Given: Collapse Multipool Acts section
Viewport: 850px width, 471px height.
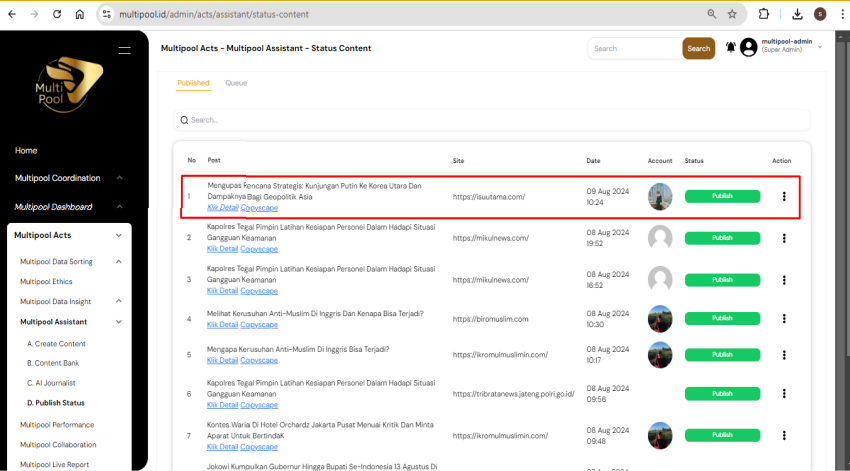Looking at the screenshot, I should pos(119,235).
